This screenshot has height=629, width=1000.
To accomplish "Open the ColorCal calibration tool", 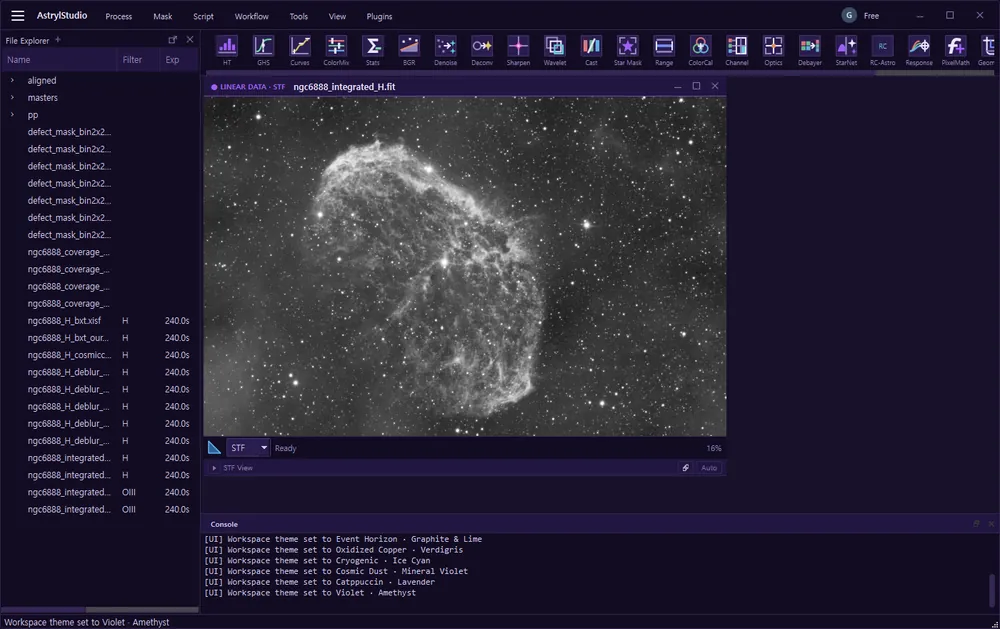I will [700, 50].
